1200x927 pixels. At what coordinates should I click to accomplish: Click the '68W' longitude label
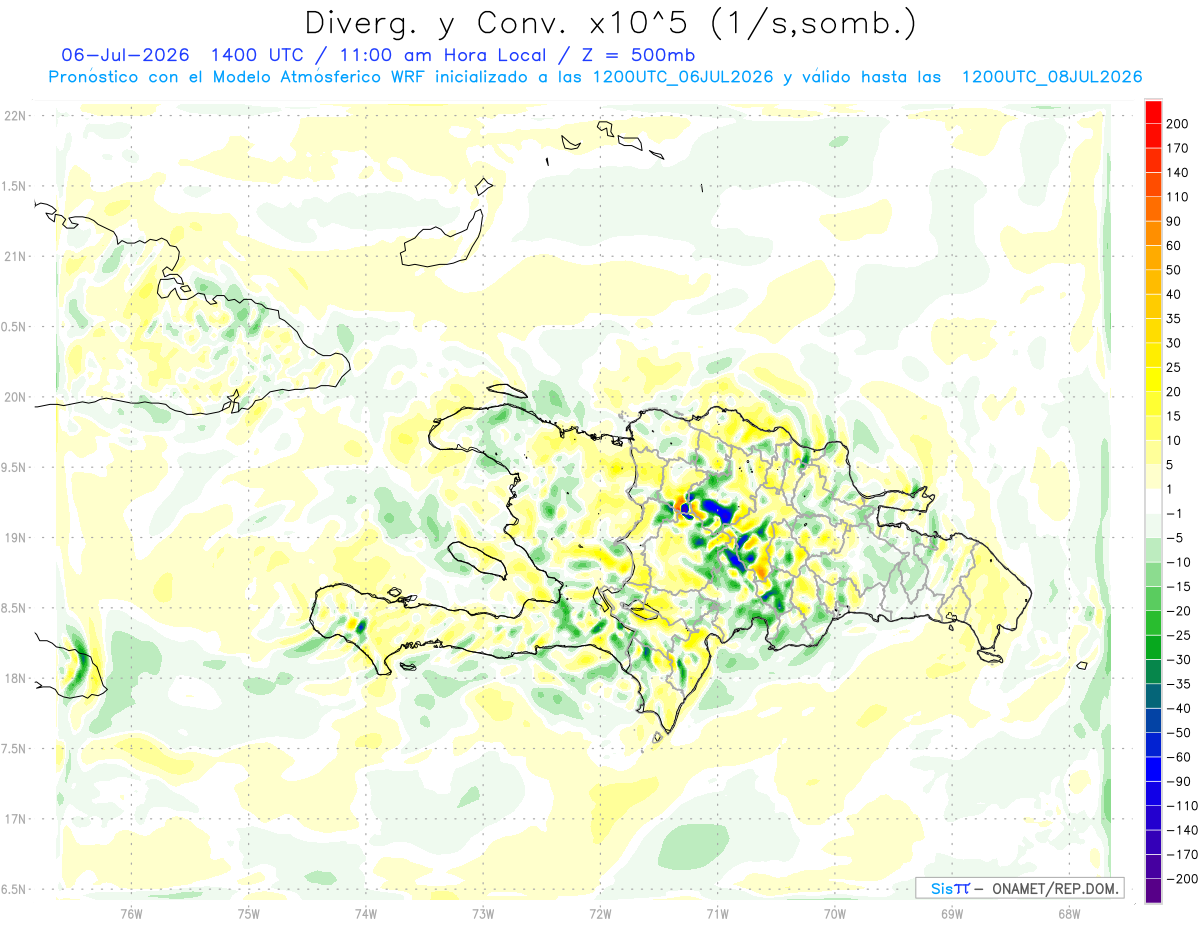pyautogui.click(x=1069, y=913)
